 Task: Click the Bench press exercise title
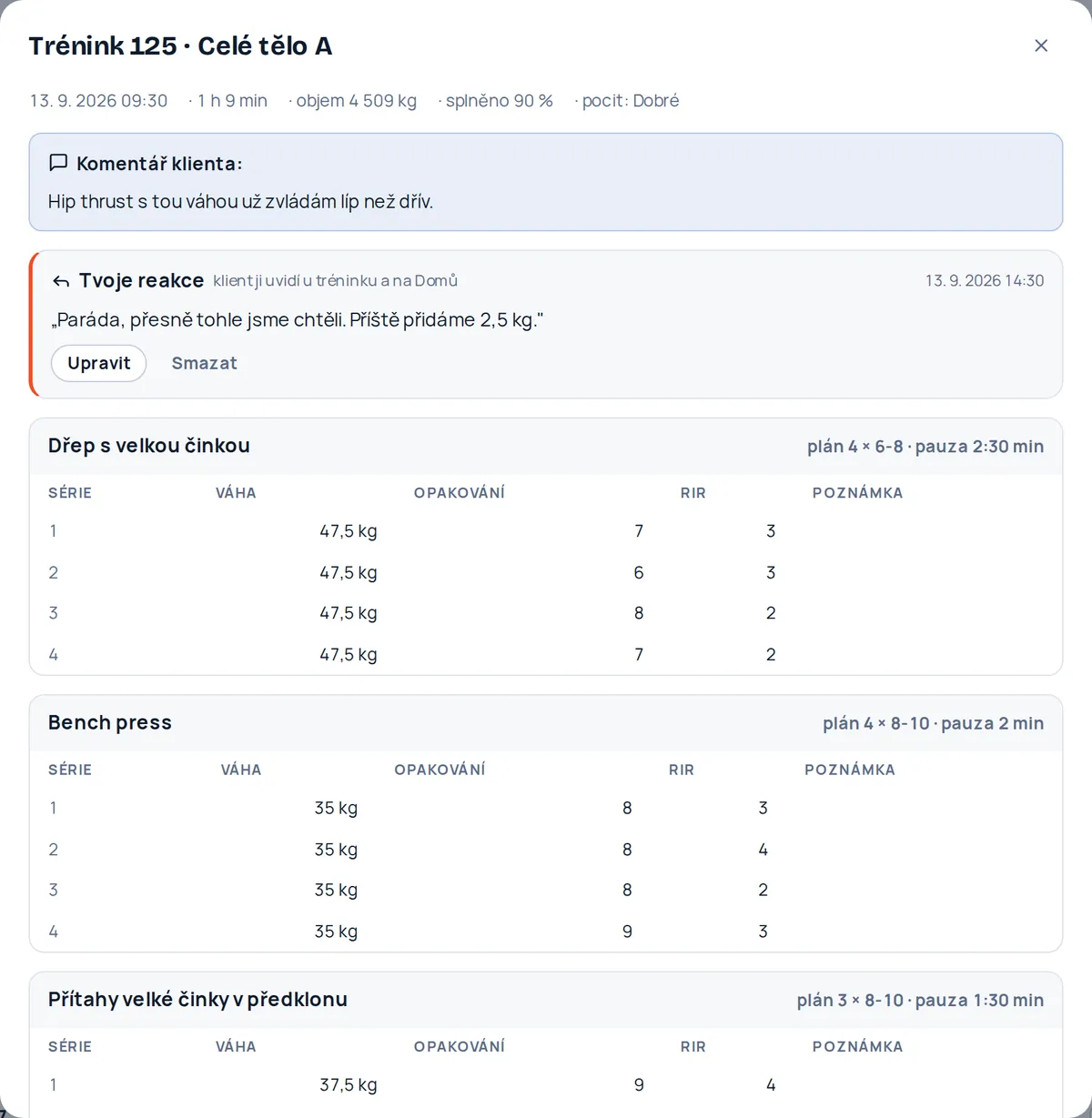(110, 722)
